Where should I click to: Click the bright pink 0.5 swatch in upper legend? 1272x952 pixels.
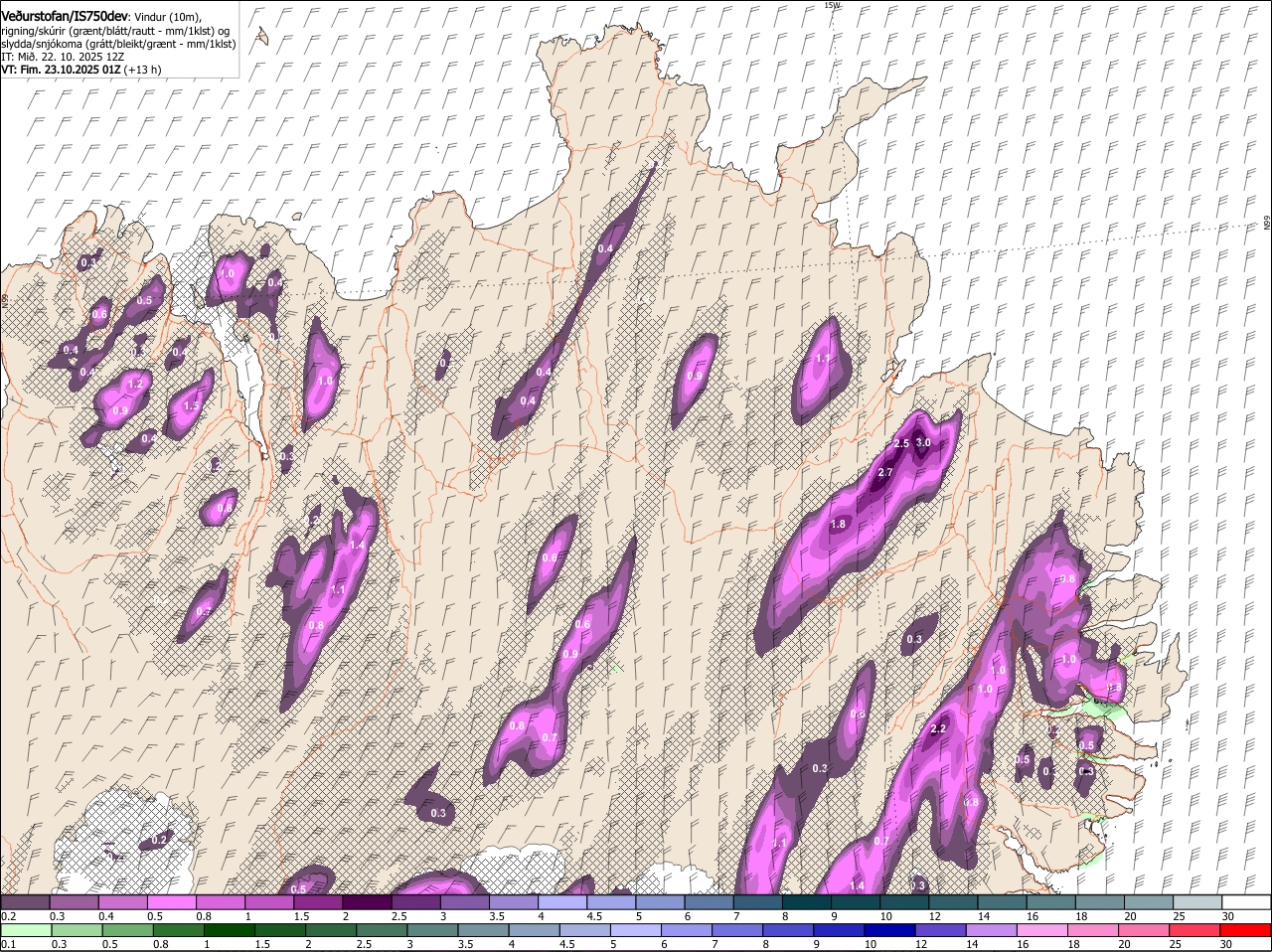click(x=171, y=901)
